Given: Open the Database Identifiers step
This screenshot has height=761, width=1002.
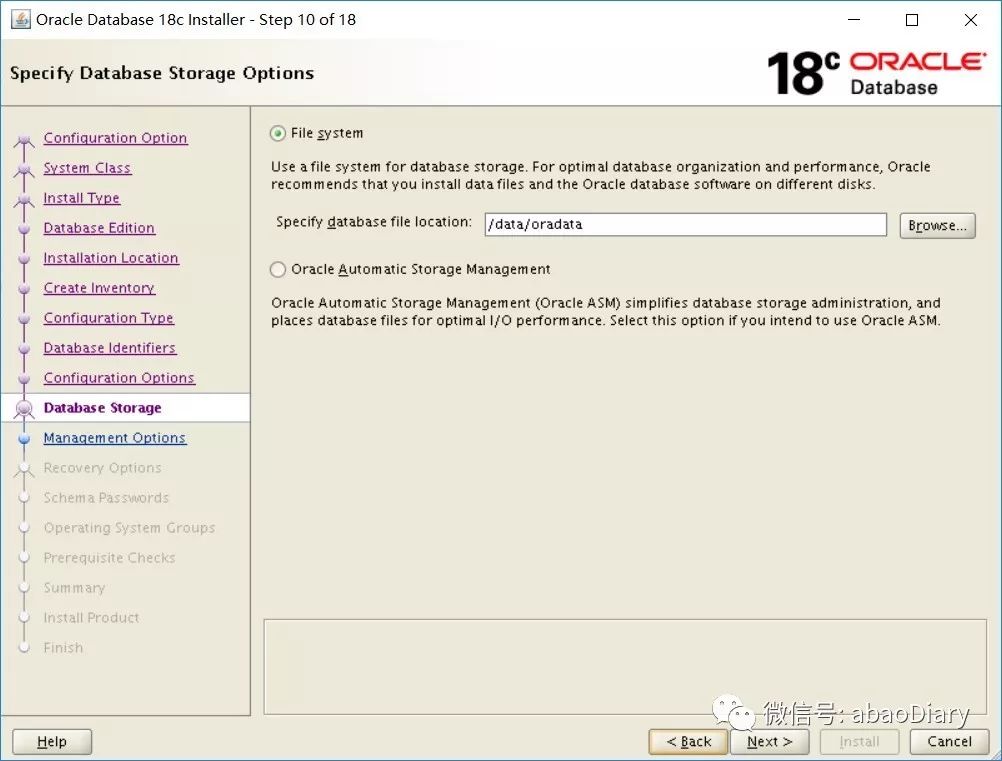Looking at the screenshot, I should tap(109, 348).
